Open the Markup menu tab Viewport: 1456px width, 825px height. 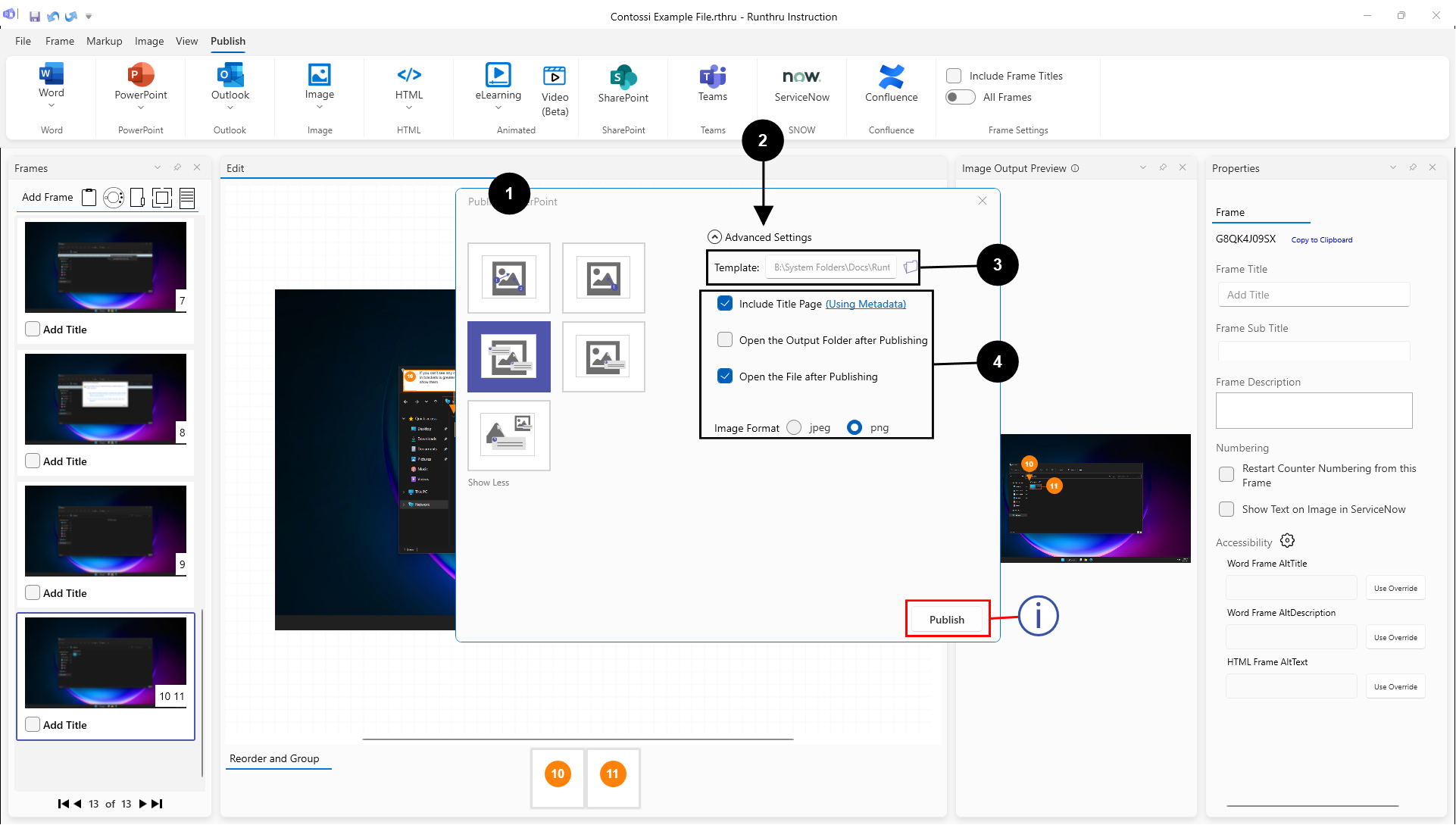click(104, 41)
